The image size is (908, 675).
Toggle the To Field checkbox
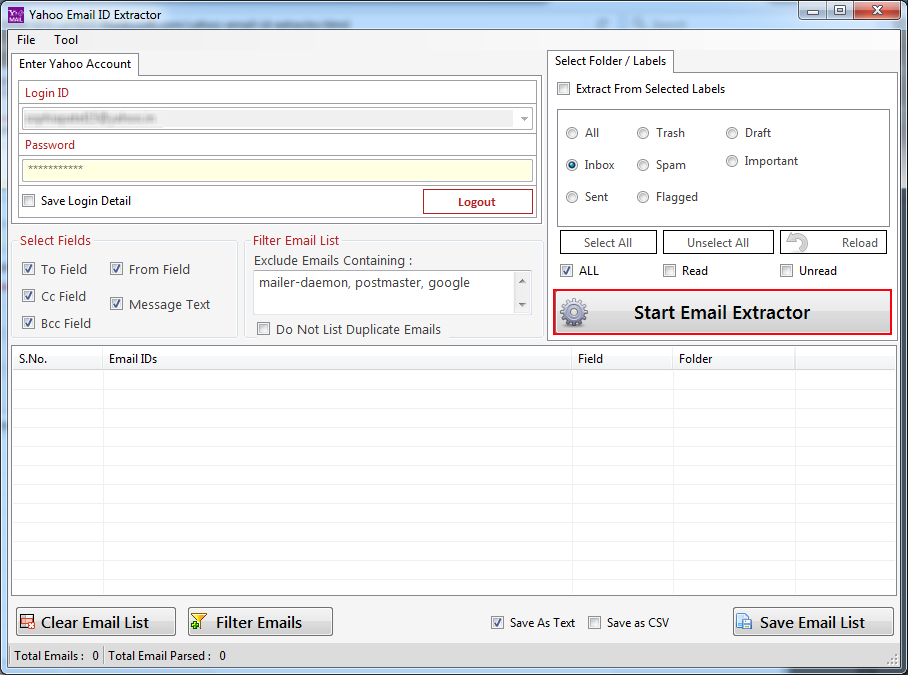[28, 269]
